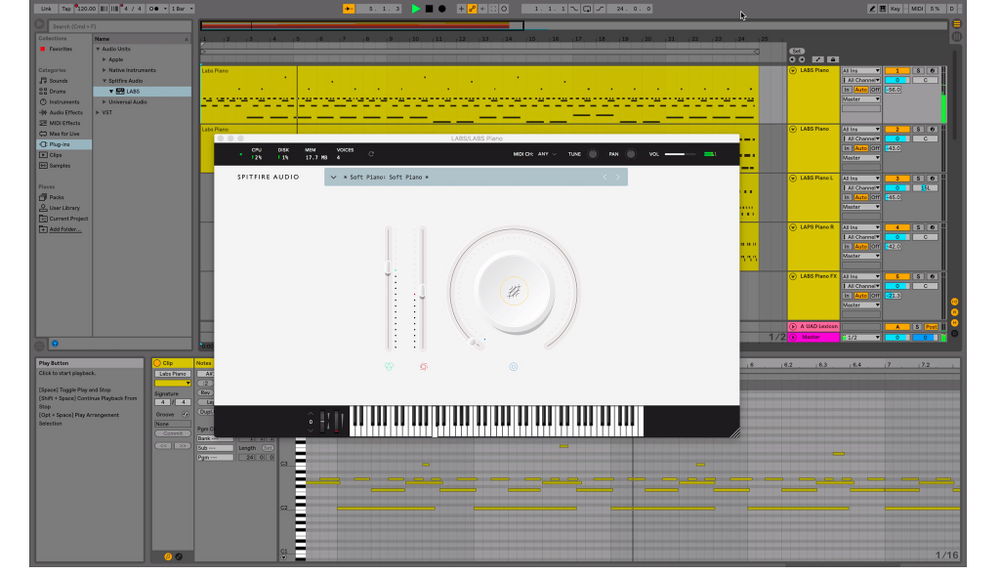
Task: Click the browser Search field
Action: (x=120, y=26)
